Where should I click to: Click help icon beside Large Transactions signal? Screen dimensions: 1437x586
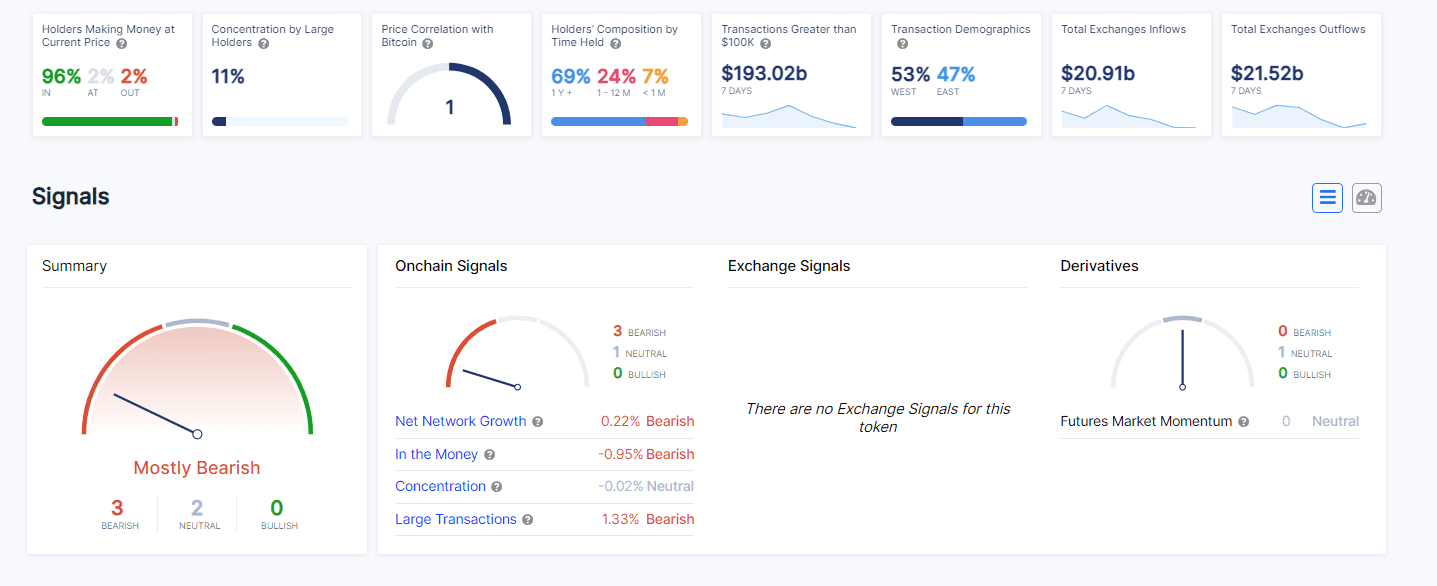pyautogui.click(x=528, y=520)
